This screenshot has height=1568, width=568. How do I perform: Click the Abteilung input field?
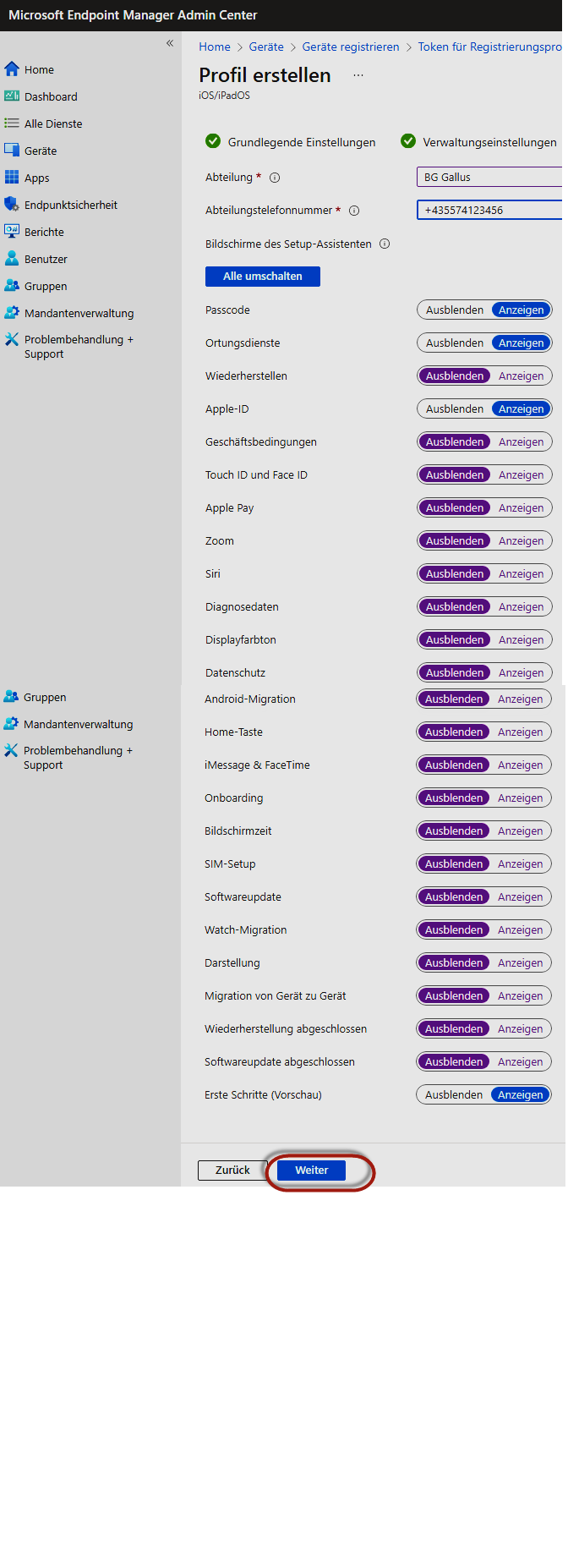pos(490,177)
